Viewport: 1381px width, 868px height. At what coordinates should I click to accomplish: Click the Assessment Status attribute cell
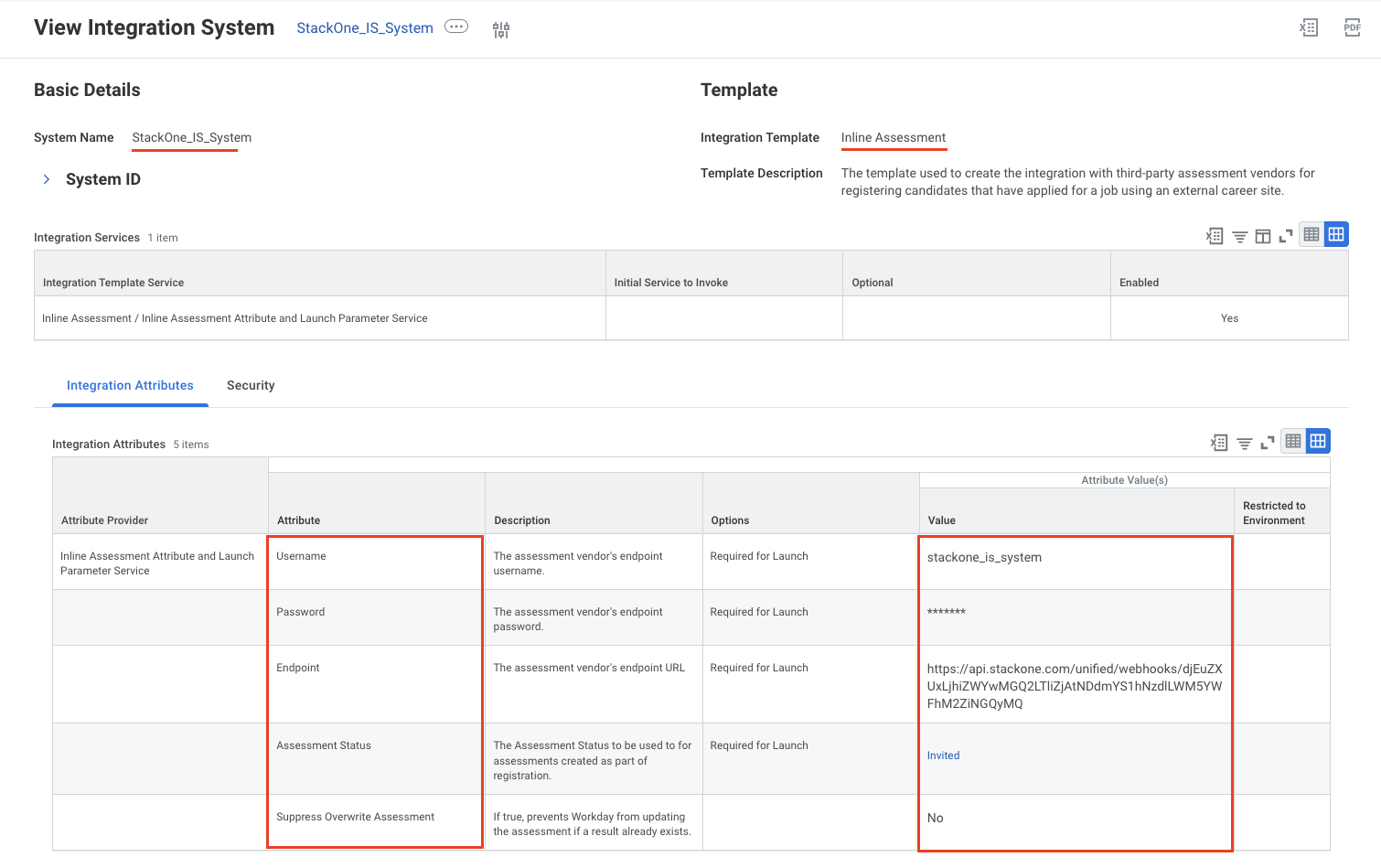click(376, 758)
